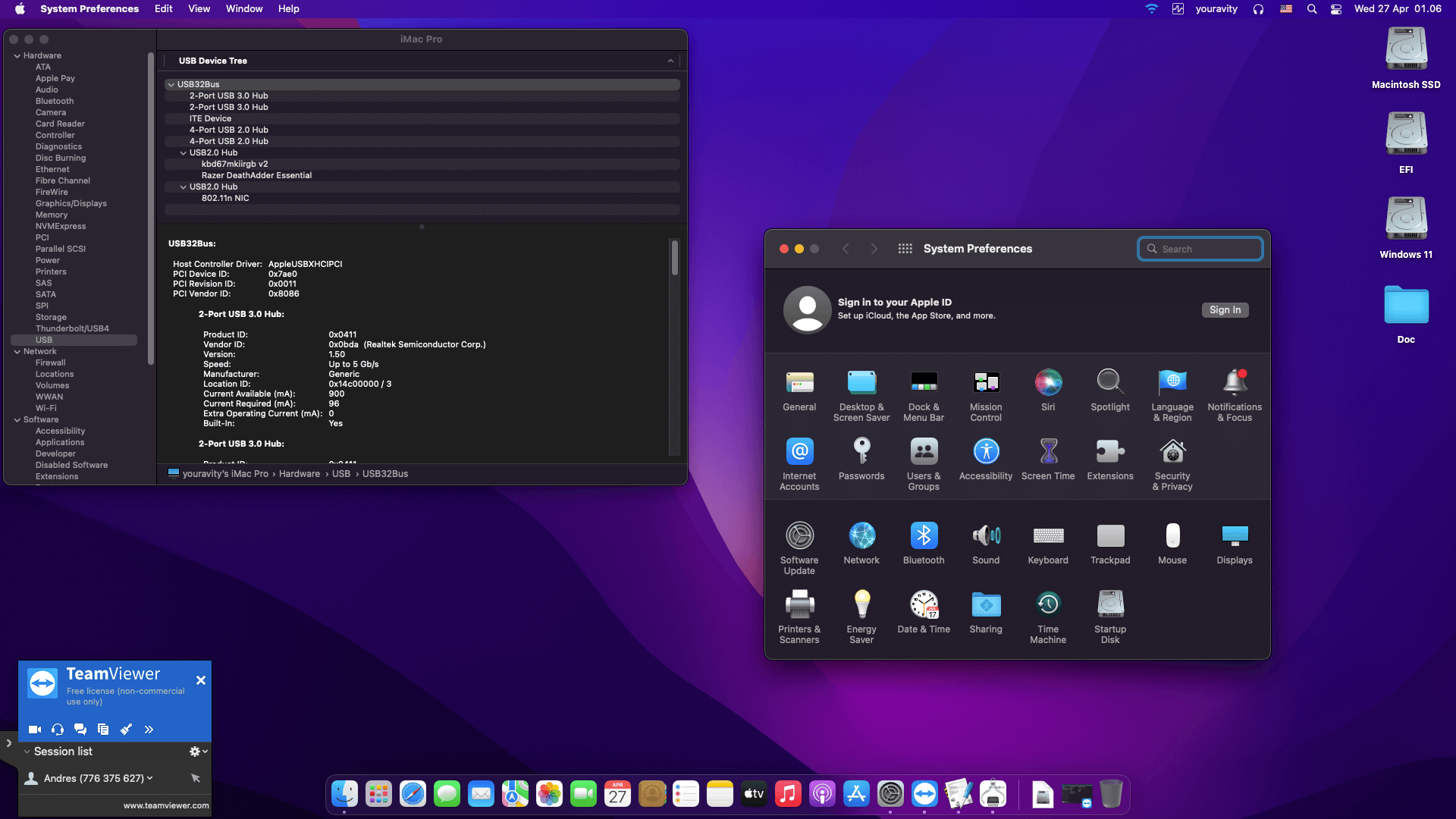Open Startup Disk preferences

coord(1110,618)
